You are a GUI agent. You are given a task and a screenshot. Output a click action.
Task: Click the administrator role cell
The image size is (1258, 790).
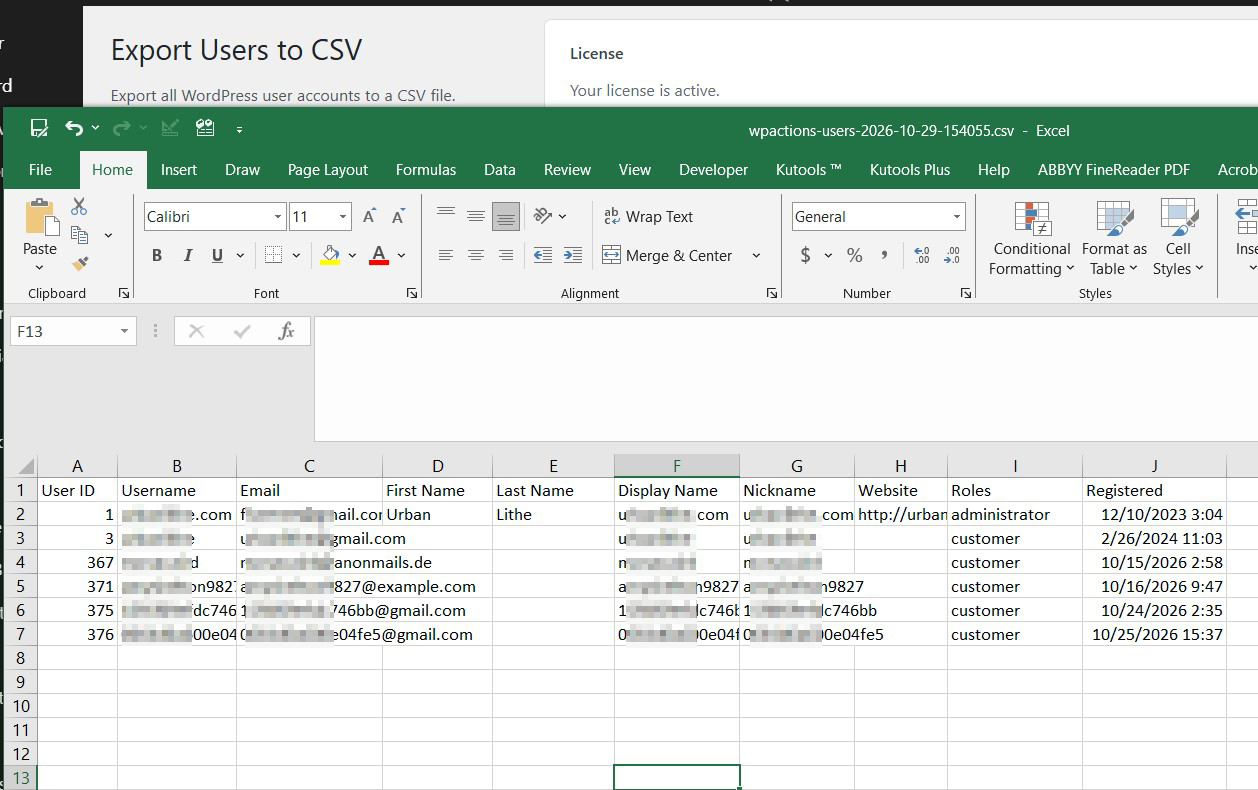point(1015,514)
